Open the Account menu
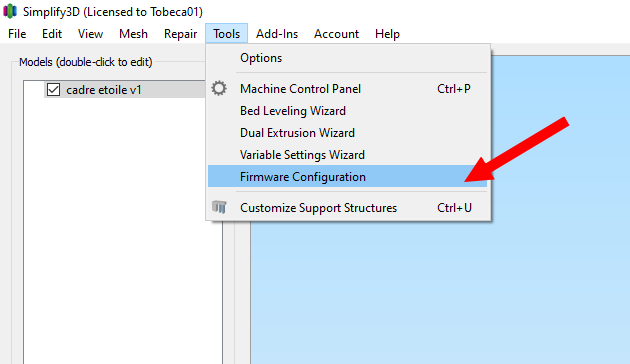The height and width of the screenshot is (364, 630). pyautogui.click(x=336, y=34)
